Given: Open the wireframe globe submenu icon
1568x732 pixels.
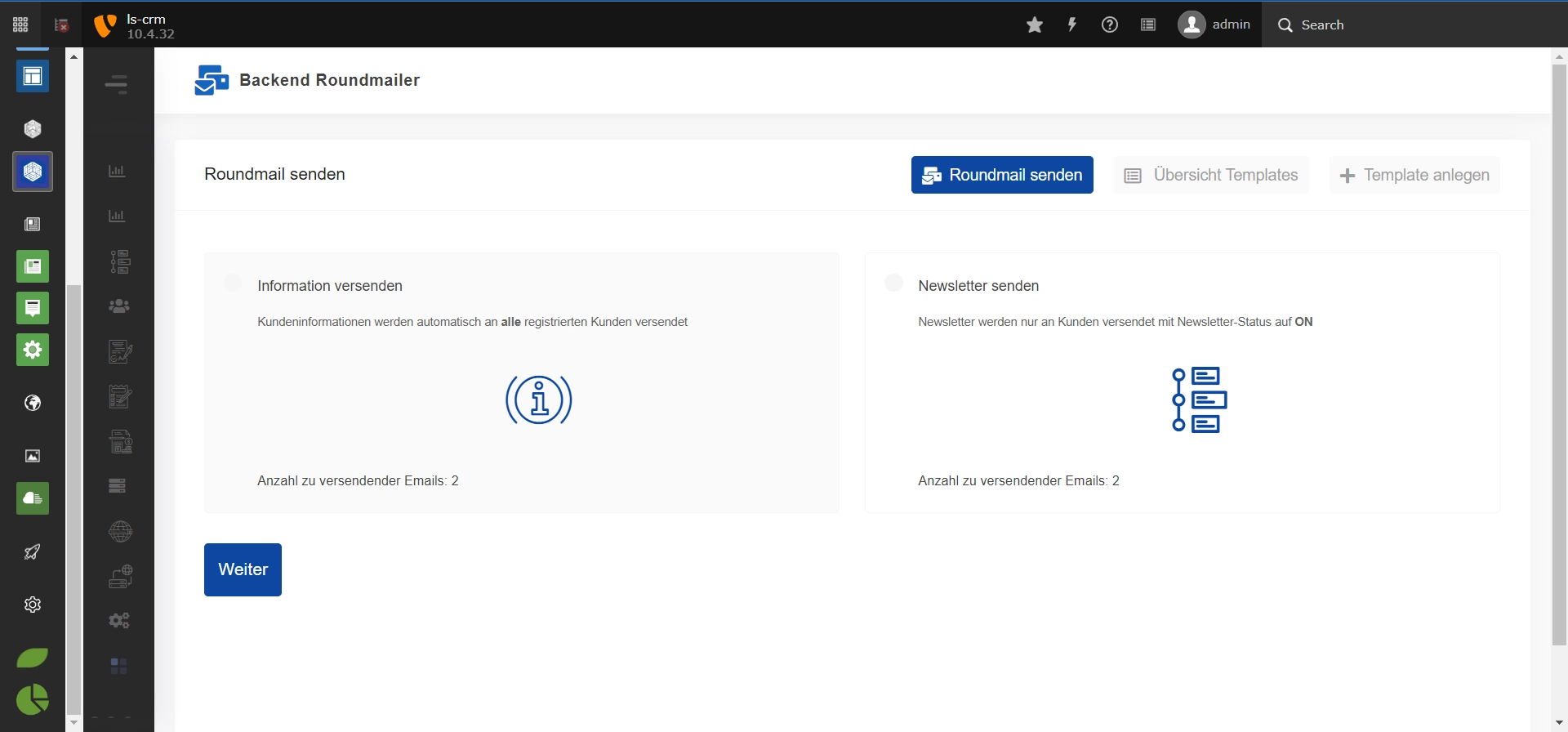Looking at the screenshot, I should [x=121, y=531].
